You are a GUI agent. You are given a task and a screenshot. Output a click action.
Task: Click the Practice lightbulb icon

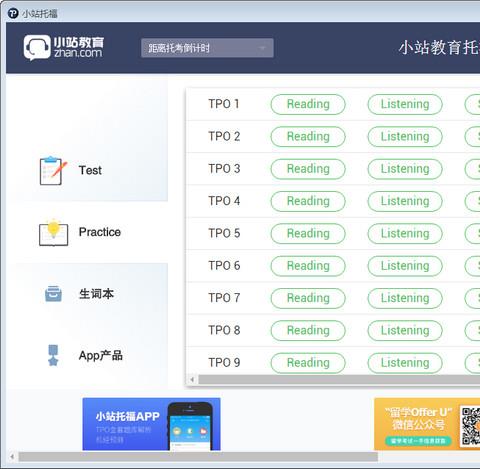[53, 232]
